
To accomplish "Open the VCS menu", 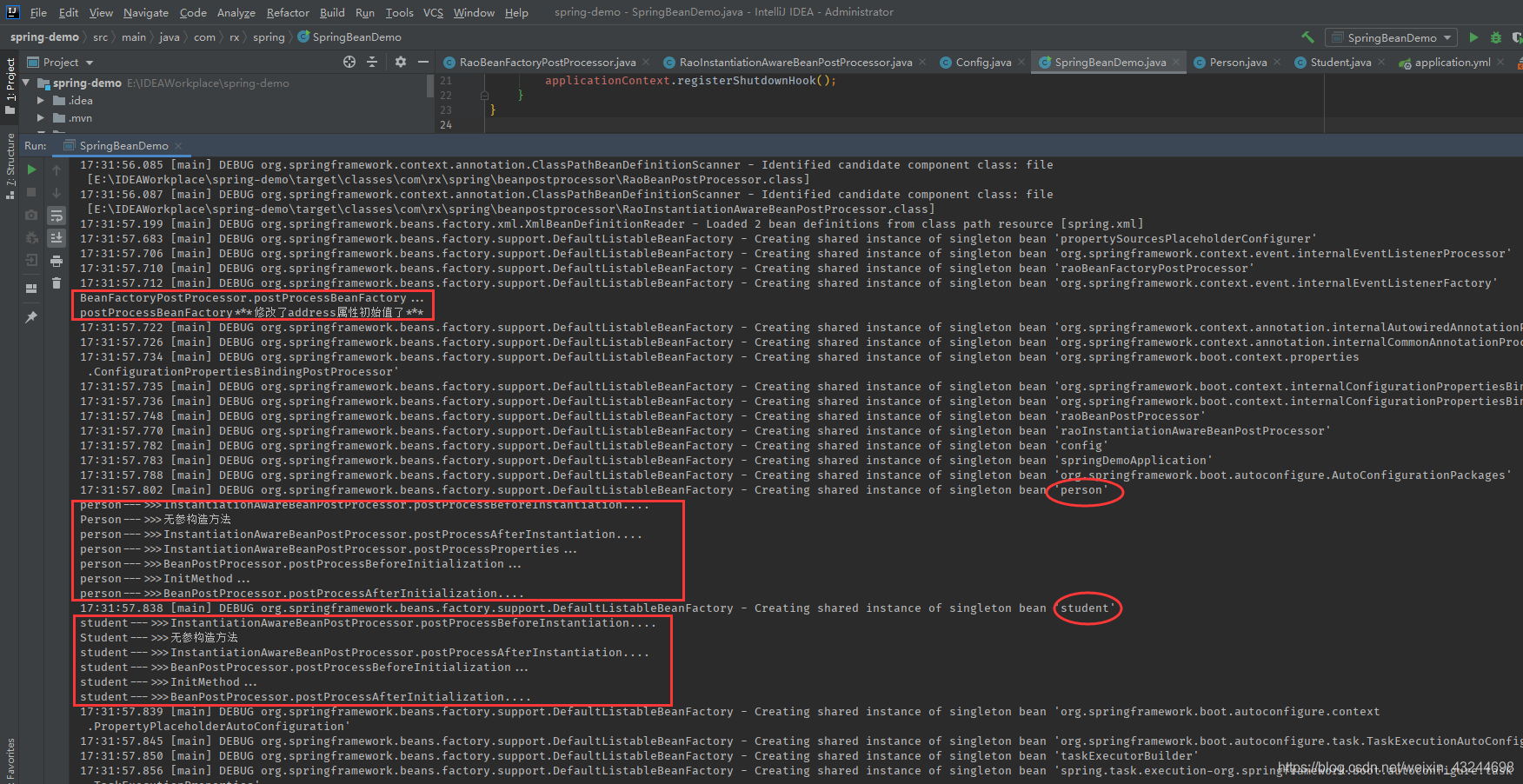I will click(433, 12).
